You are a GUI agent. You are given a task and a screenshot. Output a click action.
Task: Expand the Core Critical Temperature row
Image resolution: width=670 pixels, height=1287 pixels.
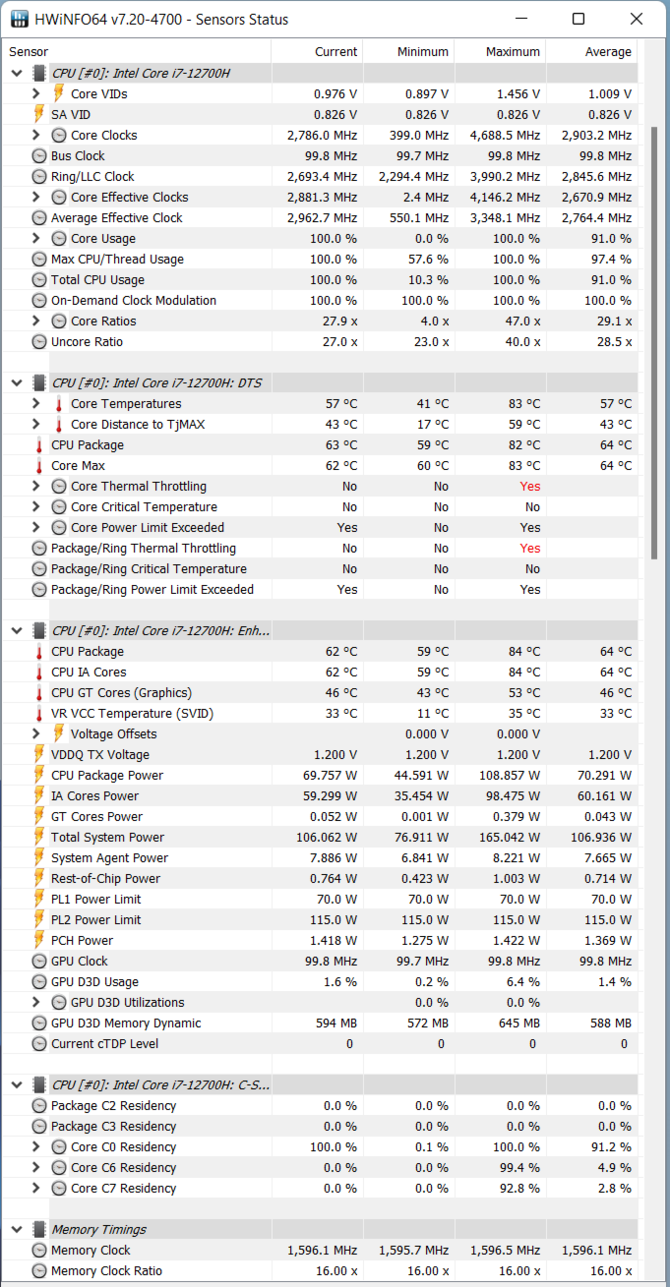[x=36, y=507]
